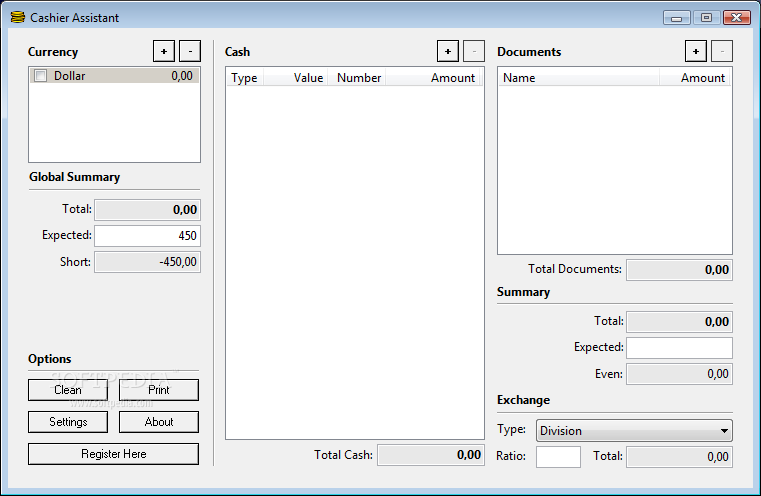
Task: Click the Name column header in Documents
Action: 579,78
